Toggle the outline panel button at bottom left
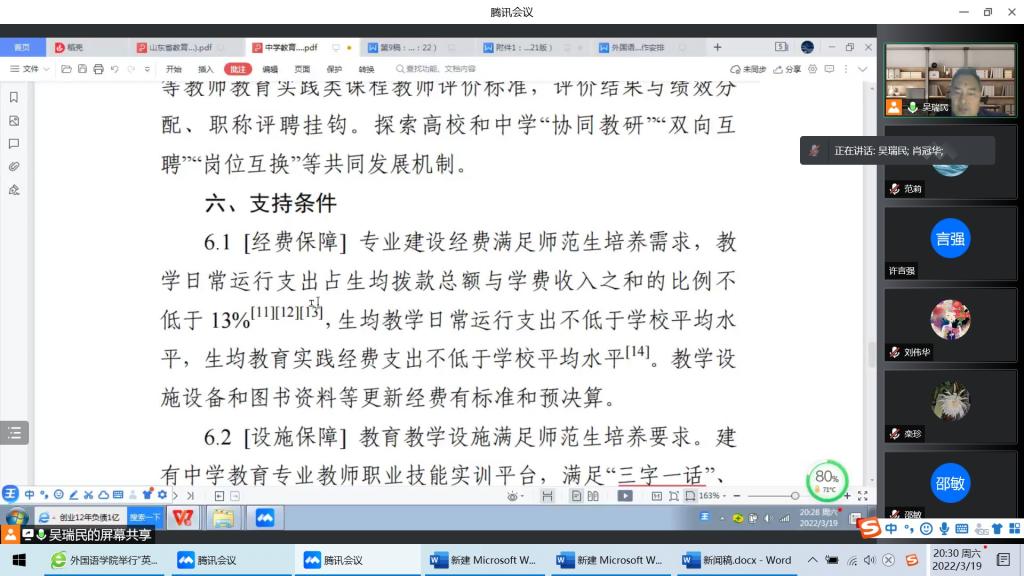Image resolution: width=1024 pixels, height=576 pixels. tap(14, 433)
